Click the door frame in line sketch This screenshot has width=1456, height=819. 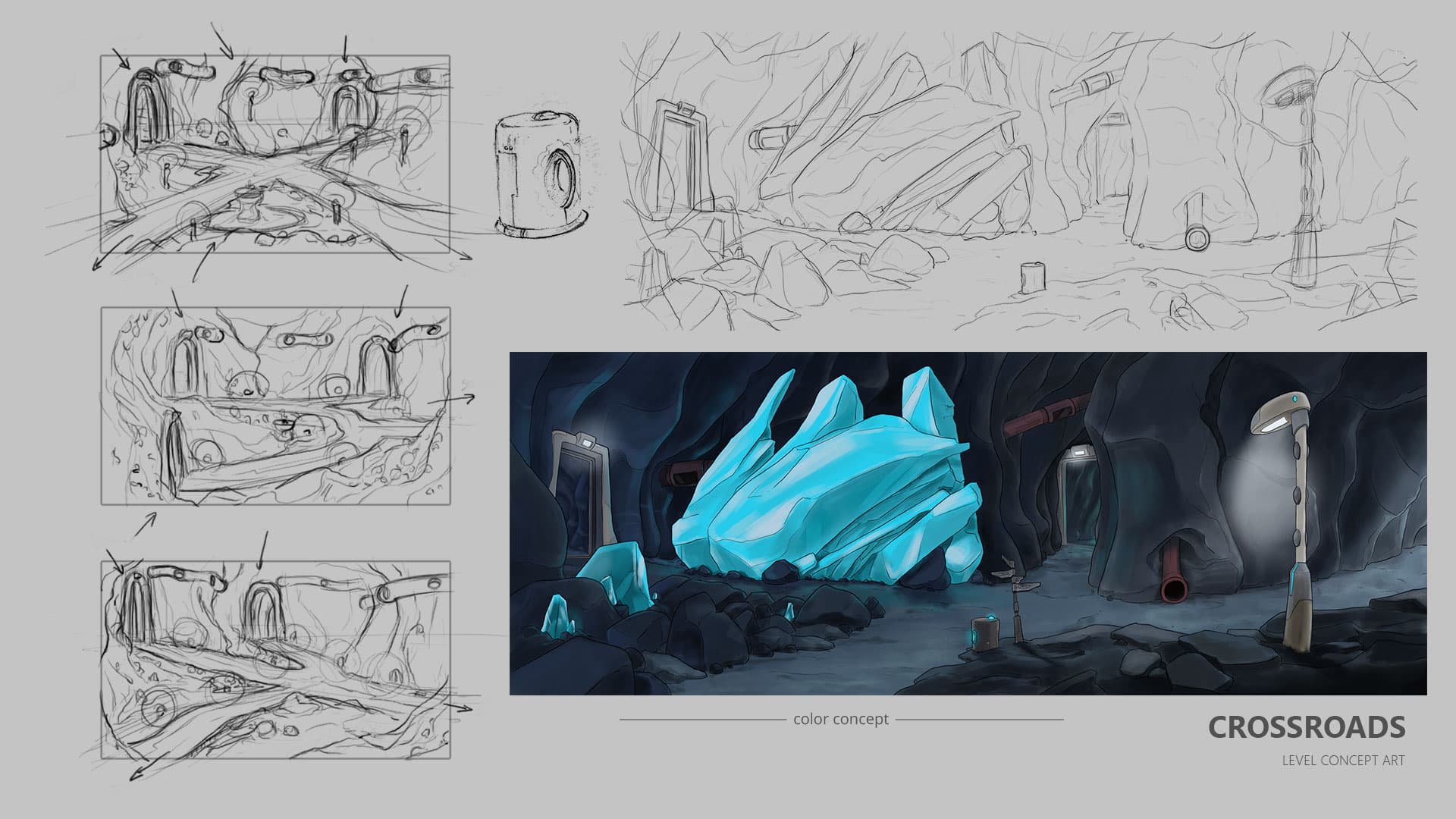[x=685, y=155]
